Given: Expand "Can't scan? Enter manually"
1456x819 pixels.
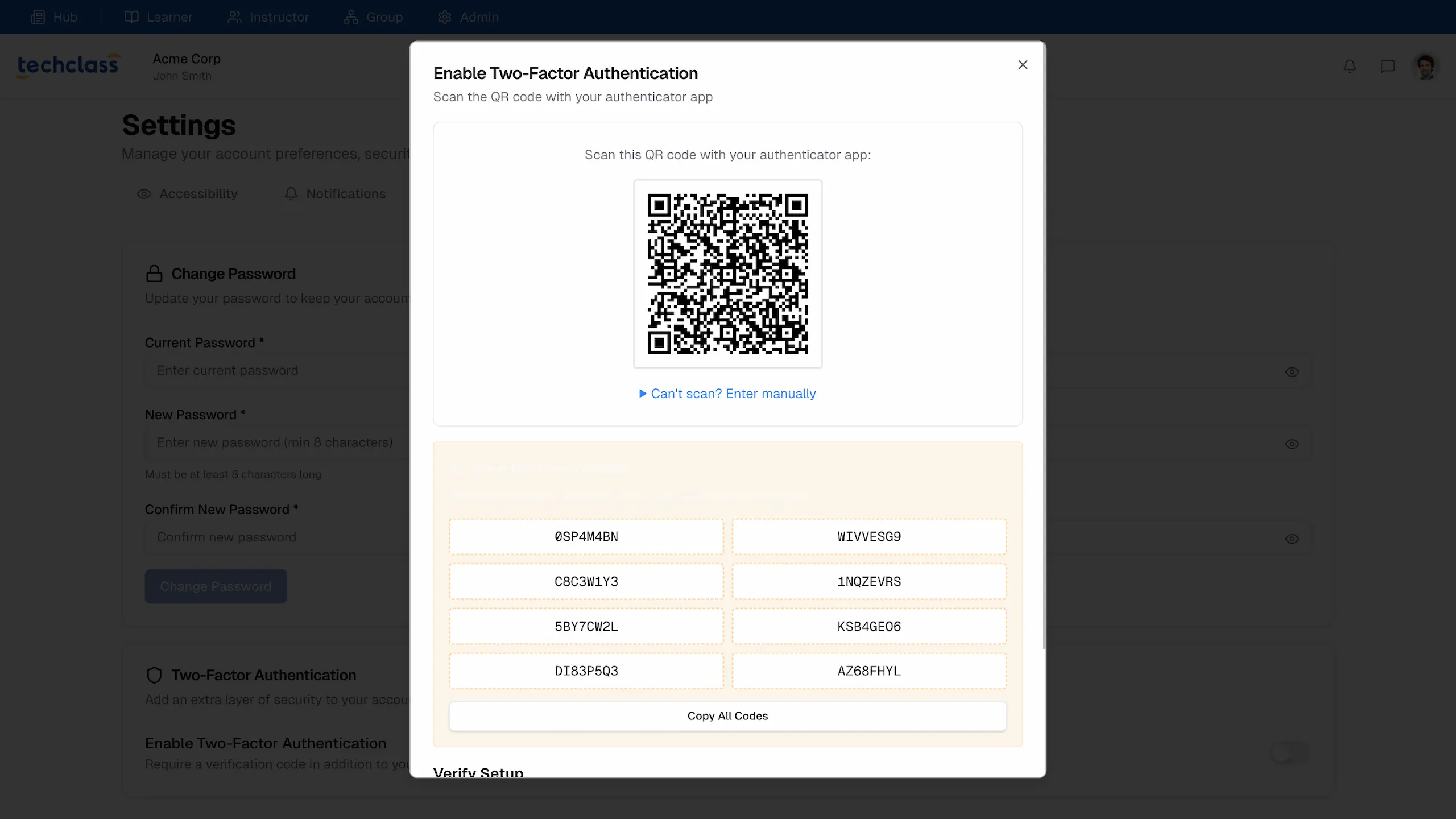Looking at the screenshot, I should coord(727,394).
